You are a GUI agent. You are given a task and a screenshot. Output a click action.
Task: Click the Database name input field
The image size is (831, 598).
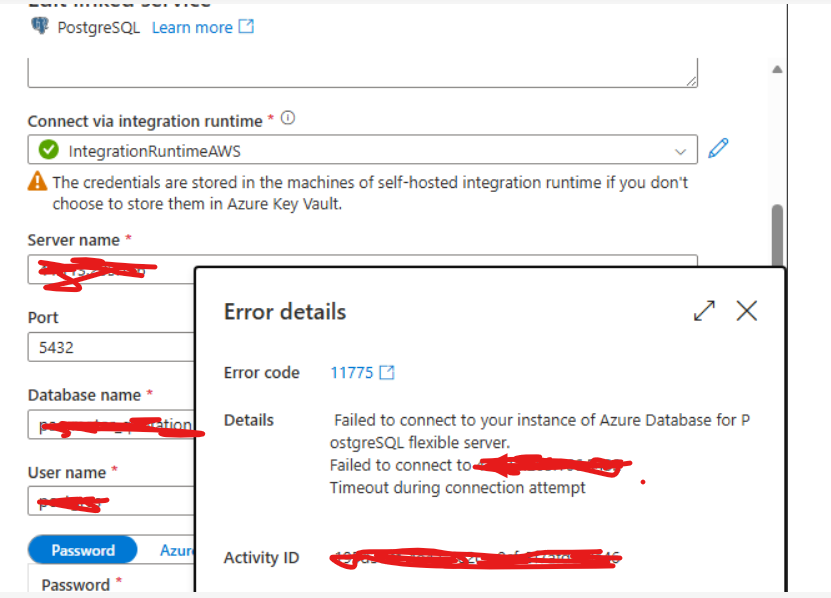[111, 425]
